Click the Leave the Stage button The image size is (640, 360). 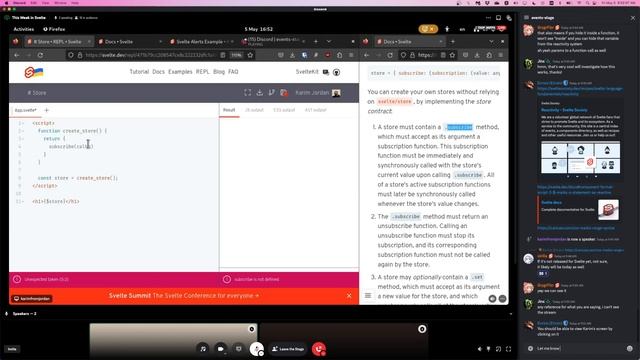(288, 349)
